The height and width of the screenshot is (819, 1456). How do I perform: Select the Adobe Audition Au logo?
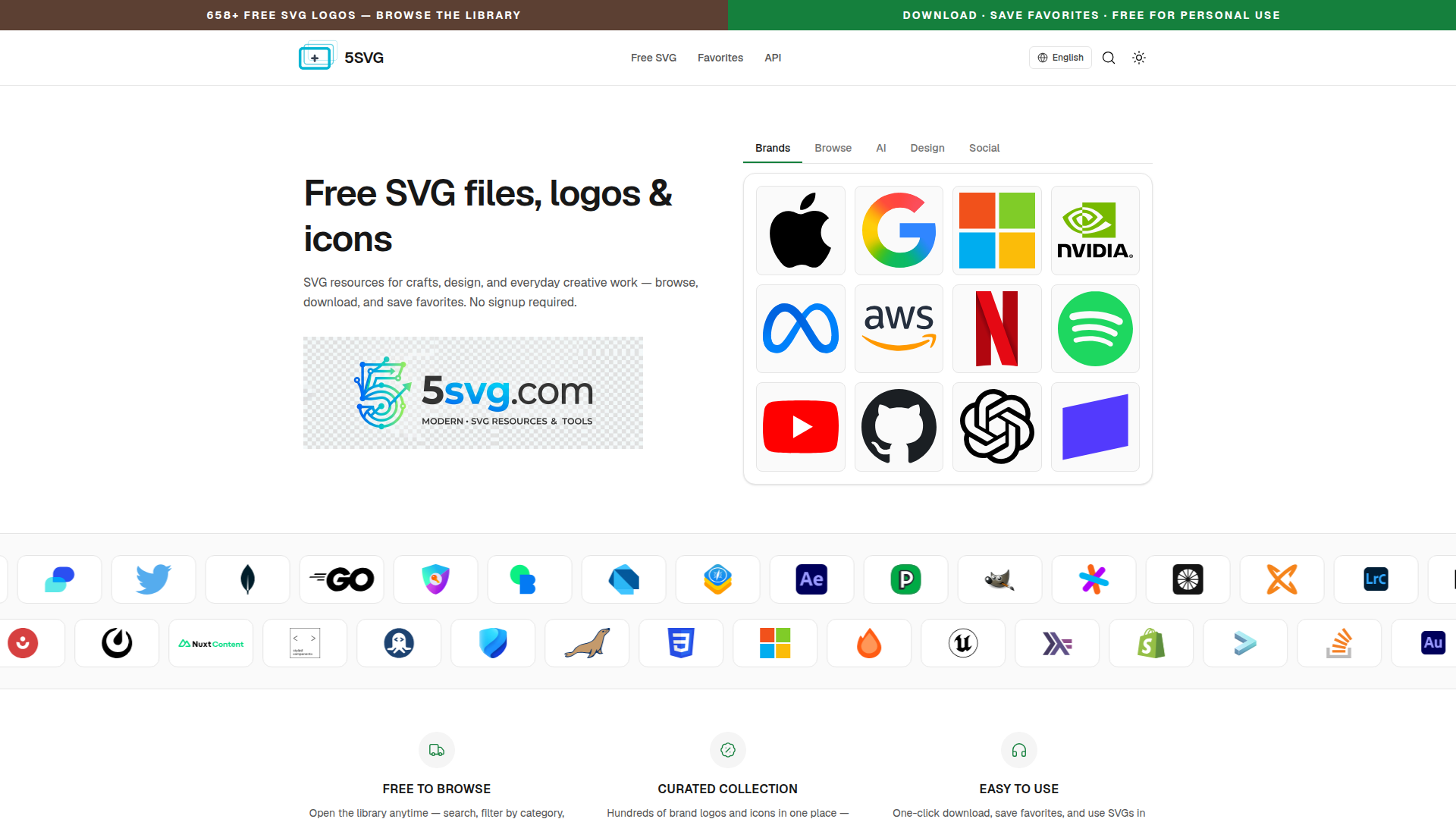click(x=1432, y=643)
